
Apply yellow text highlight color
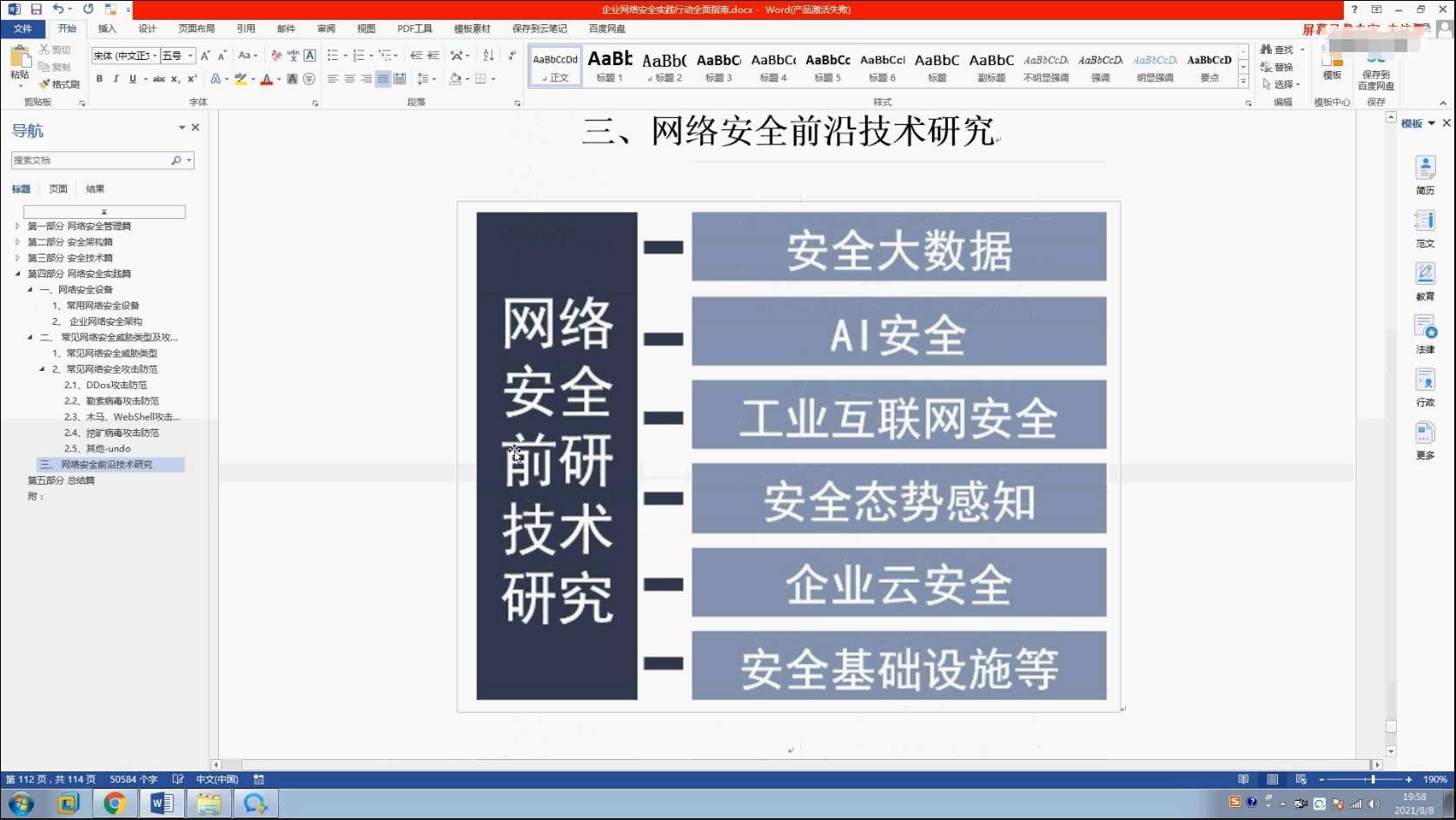click(x=241, y=79)
